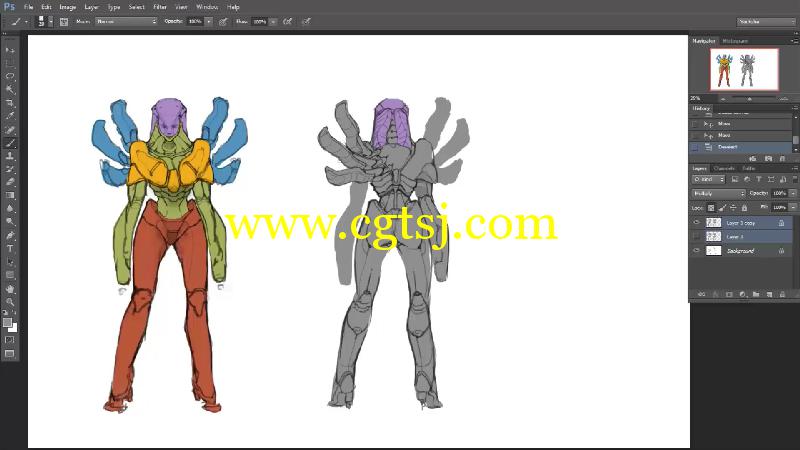Create new document from history state
Viewport: 800px width, 450px height.
[x=753, y=159]
